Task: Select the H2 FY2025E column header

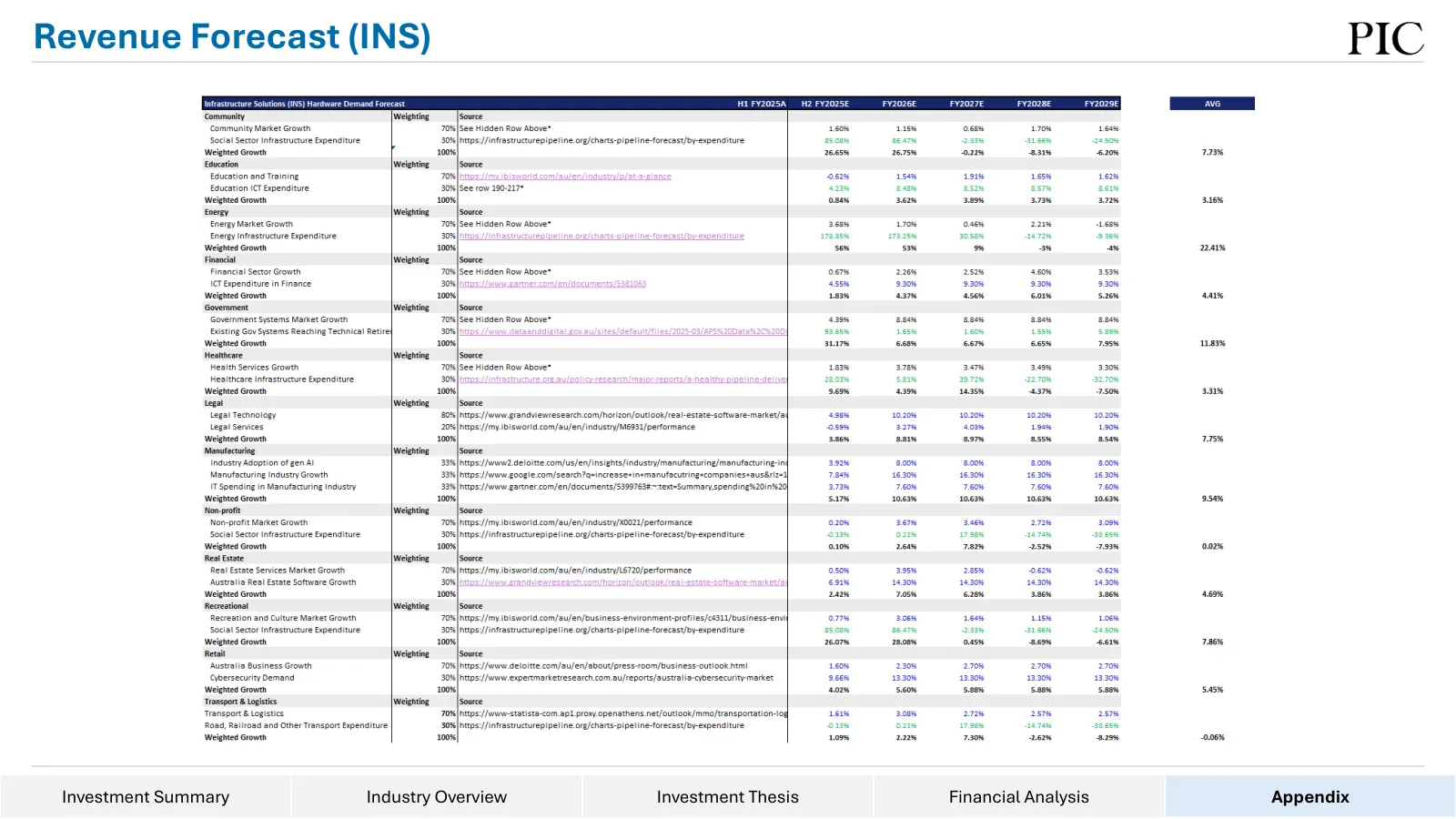Action: 824,104
